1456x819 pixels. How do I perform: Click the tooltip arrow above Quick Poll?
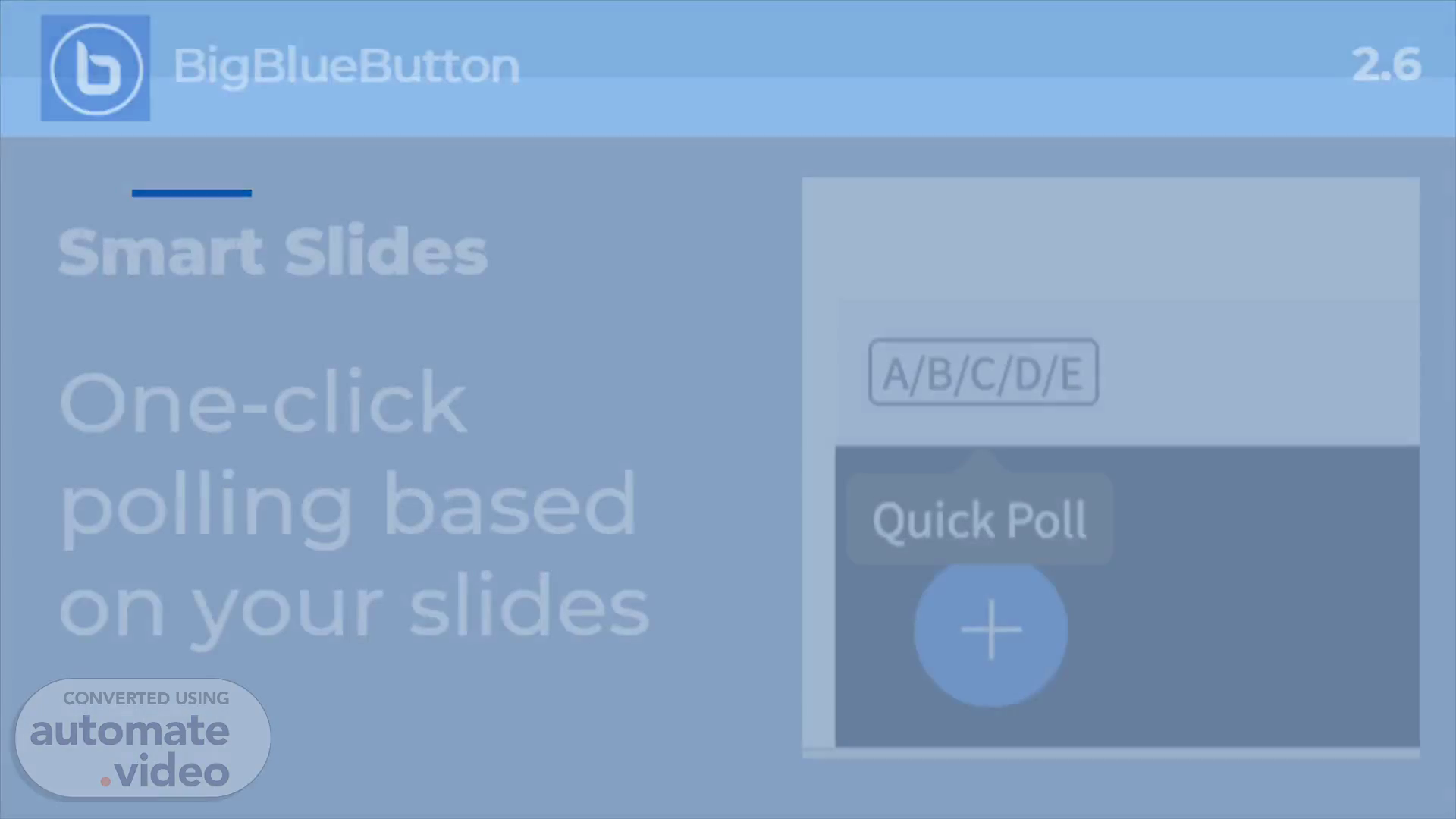[982, 461]
